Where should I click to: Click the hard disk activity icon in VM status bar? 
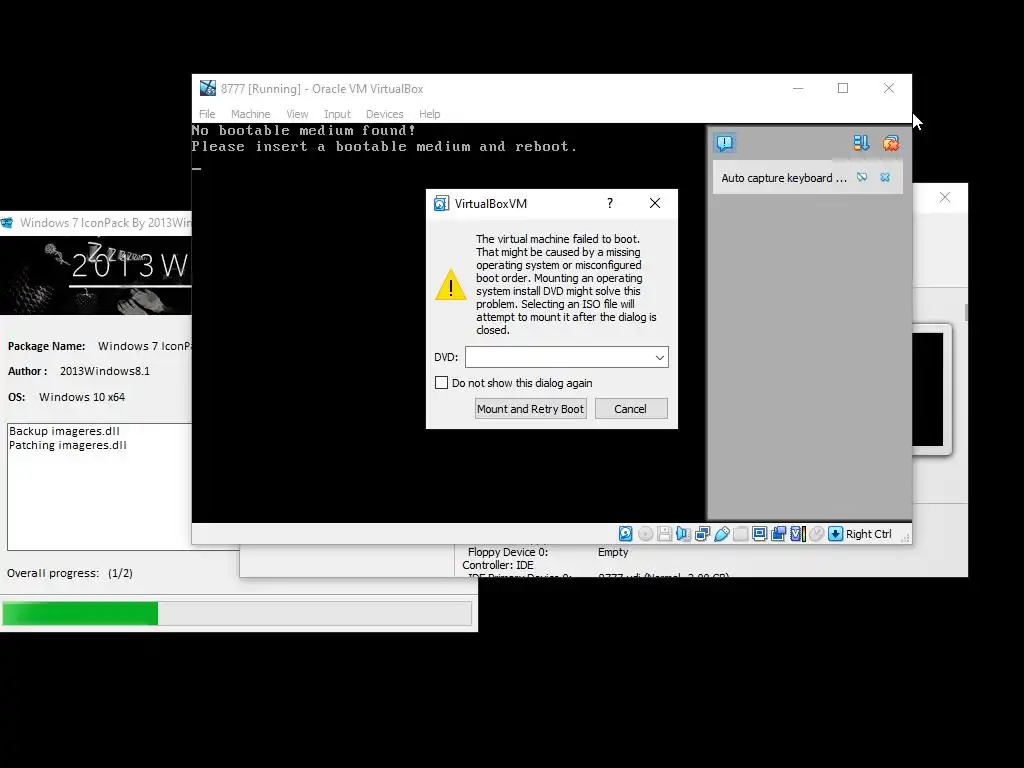[625, 534]
